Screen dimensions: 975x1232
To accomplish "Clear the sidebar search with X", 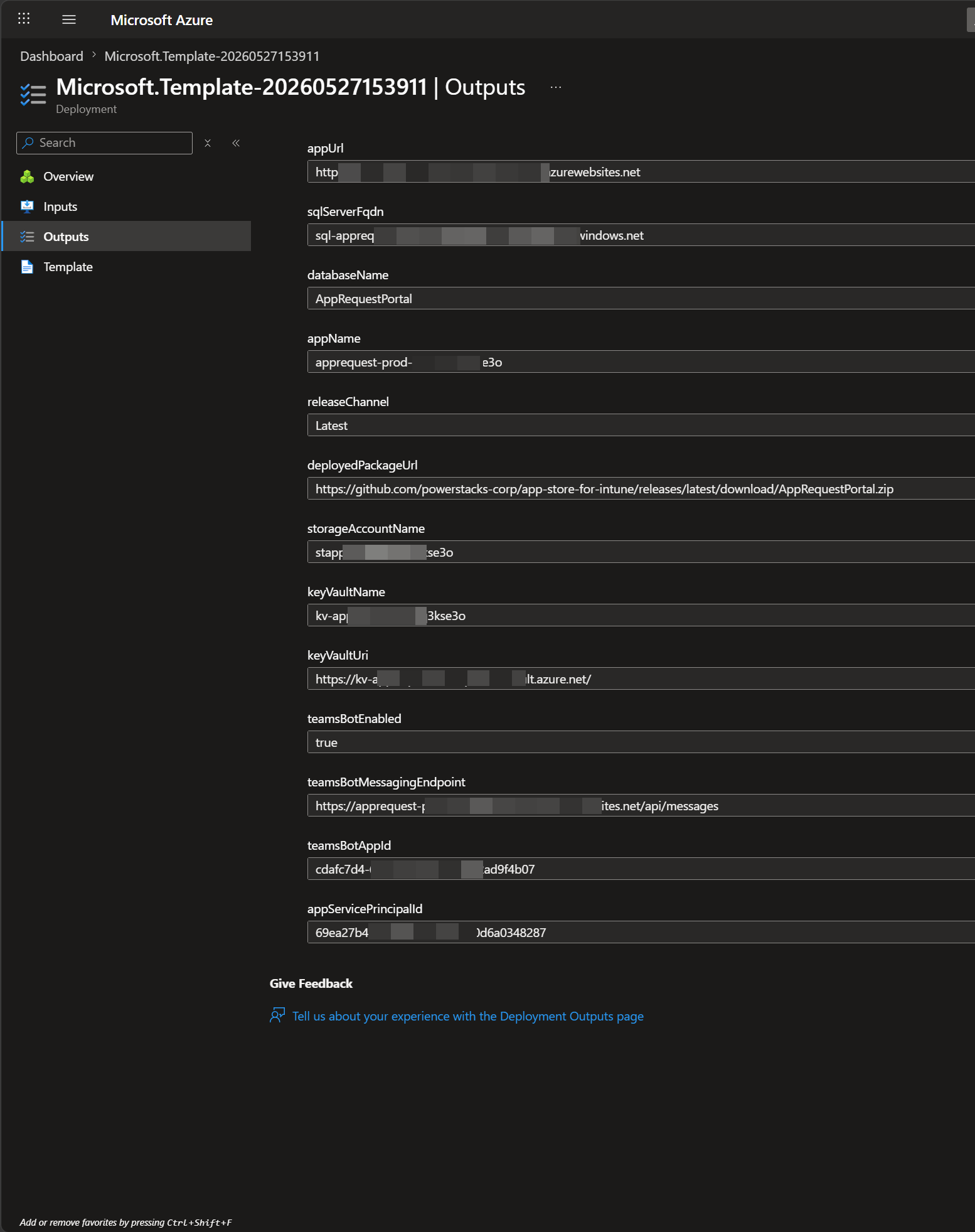I will coord(208,143).
